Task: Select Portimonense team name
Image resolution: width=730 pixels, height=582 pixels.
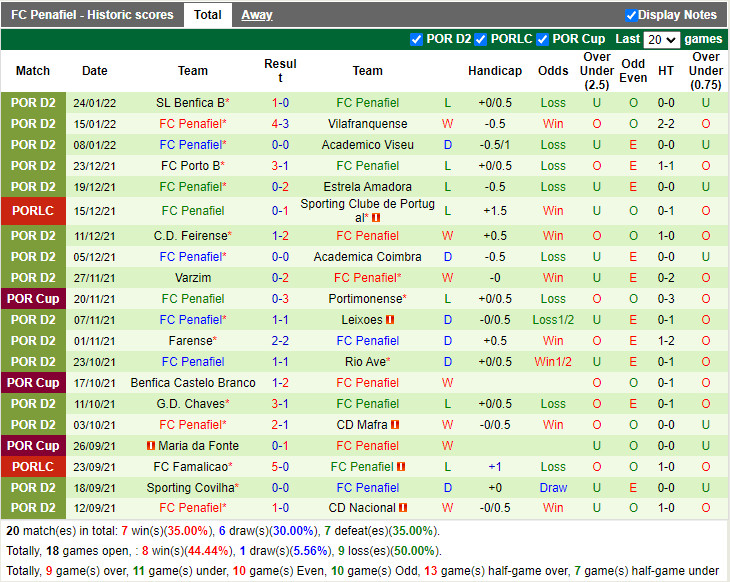Action: [x=365, y=299]
